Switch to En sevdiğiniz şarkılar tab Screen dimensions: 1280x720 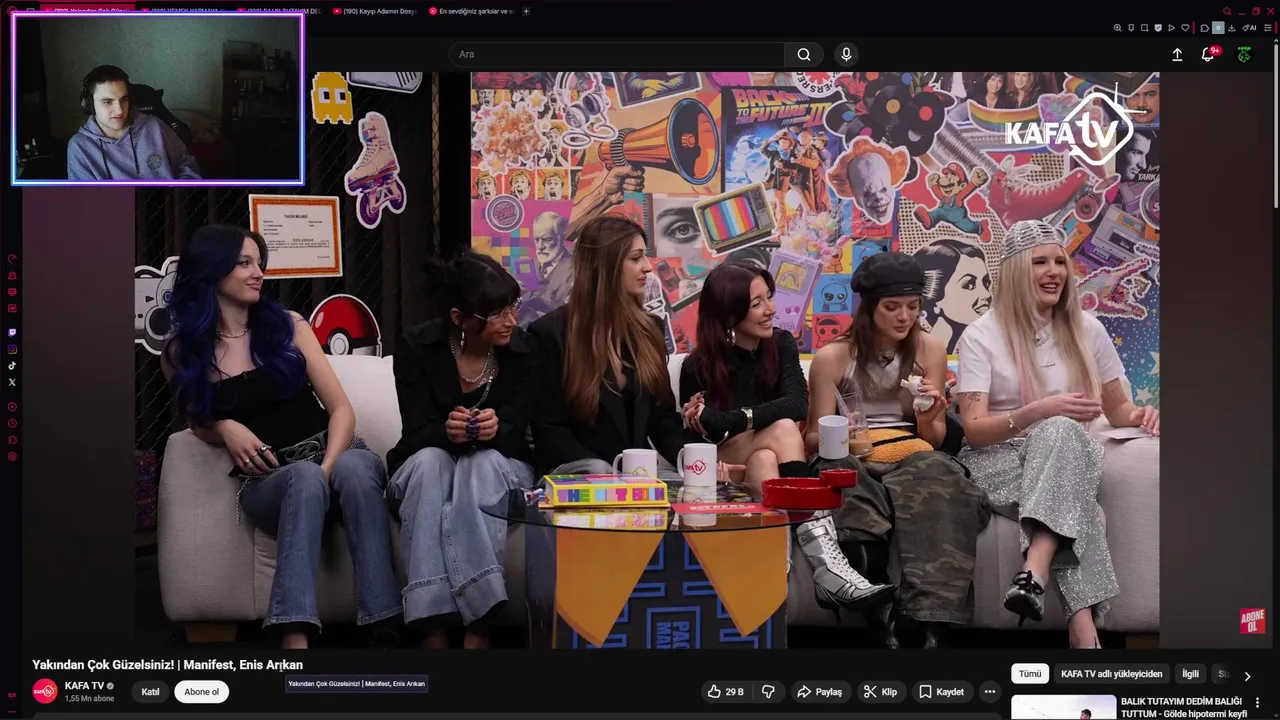coord(470,11)
